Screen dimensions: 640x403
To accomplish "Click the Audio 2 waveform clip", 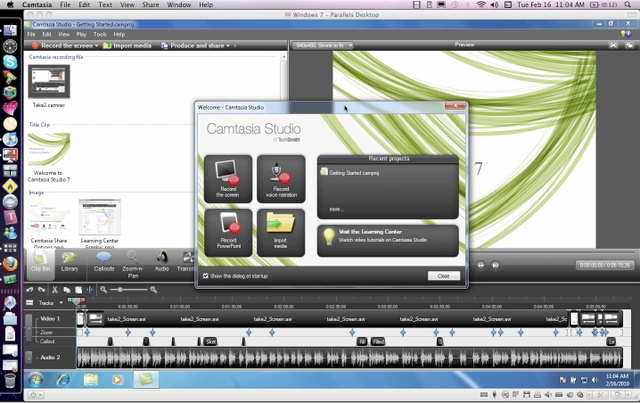I will 349,358.
